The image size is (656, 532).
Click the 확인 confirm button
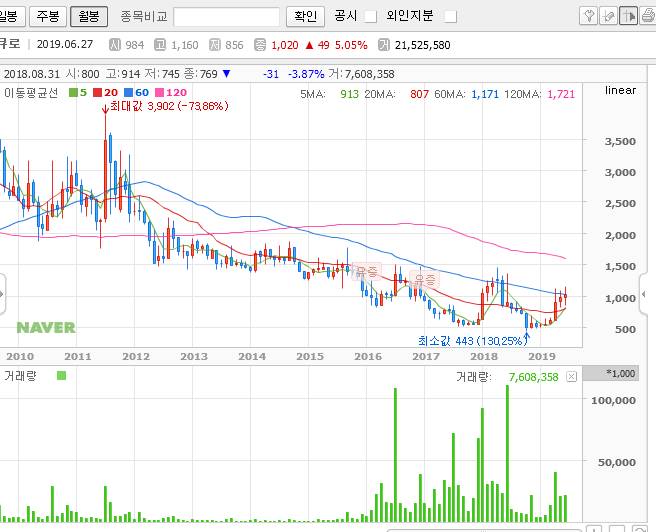pos(305,16)
